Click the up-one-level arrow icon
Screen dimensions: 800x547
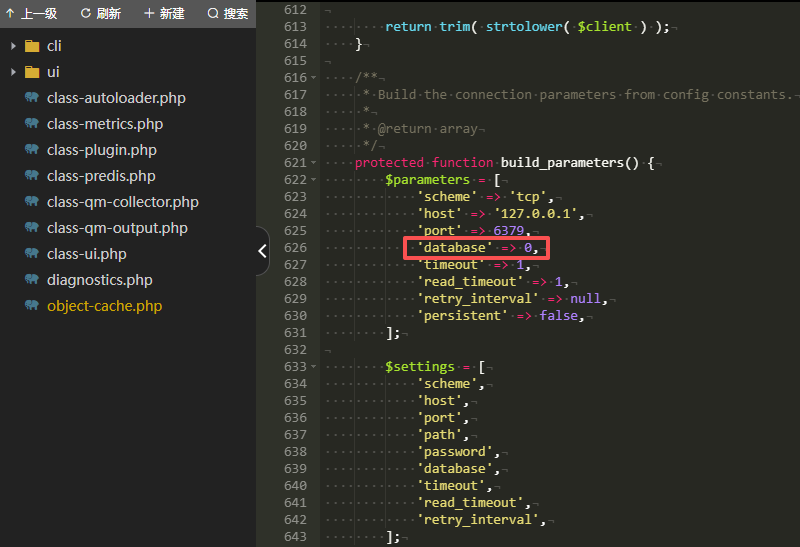(x=10, y=14)
